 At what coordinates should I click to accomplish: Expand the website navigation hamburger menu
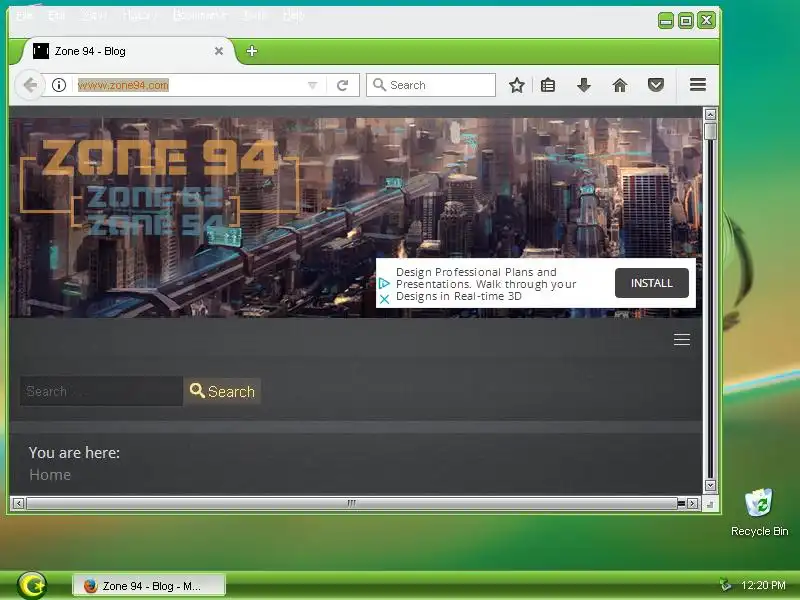click(682, 340)
